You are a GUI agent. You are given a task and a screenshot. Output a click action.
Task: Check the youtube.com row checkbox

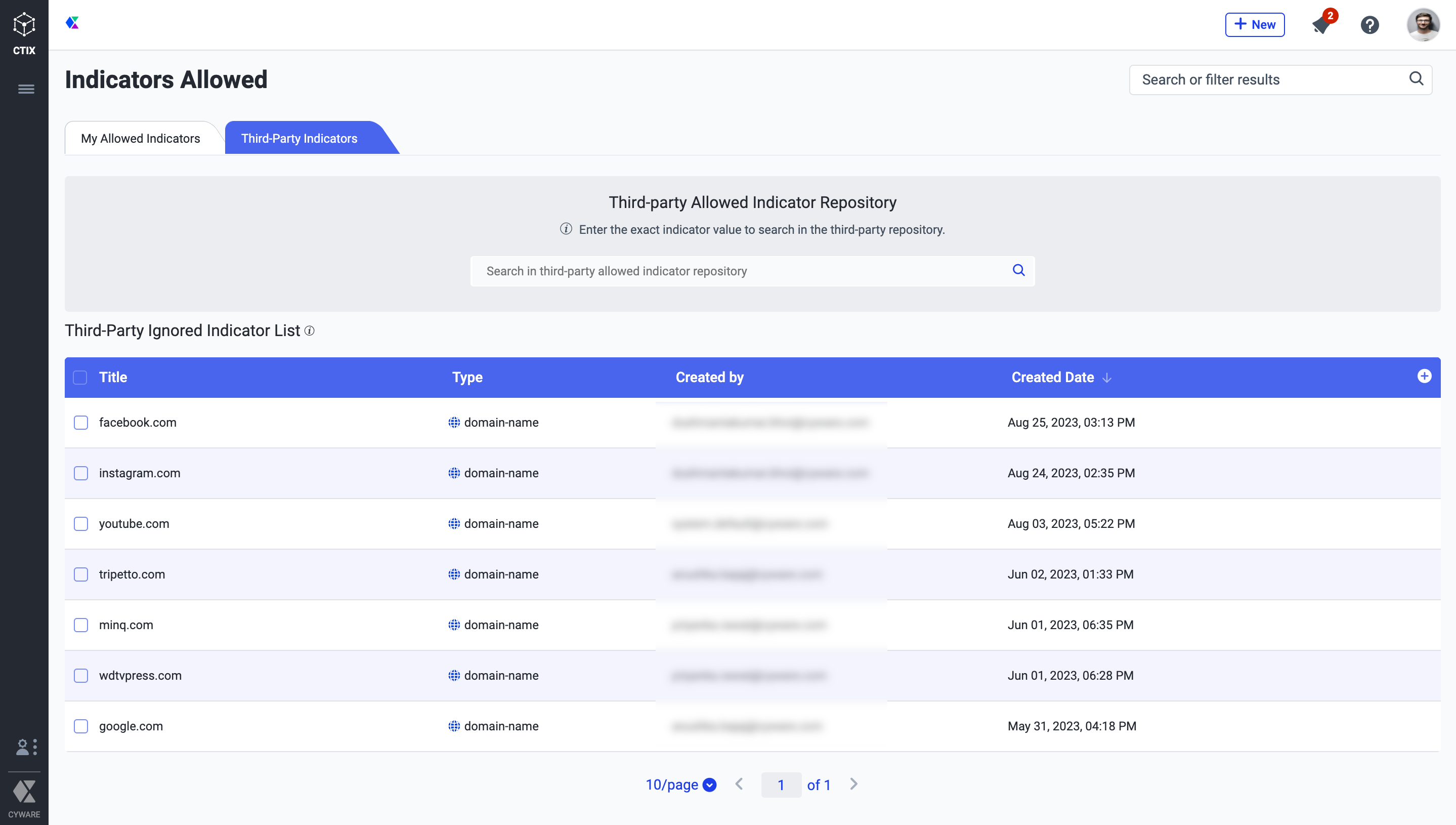81,523
